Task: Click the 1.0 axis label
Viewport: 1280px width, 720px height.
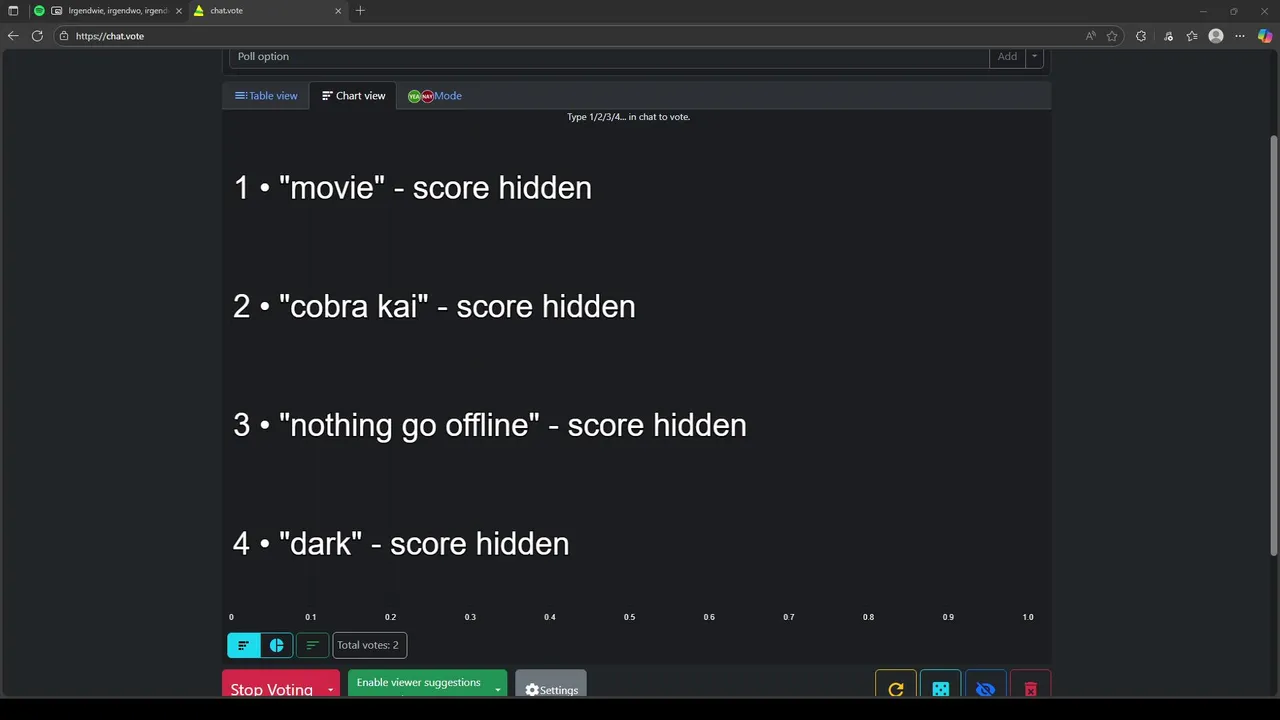Action: coord(1028,617)
